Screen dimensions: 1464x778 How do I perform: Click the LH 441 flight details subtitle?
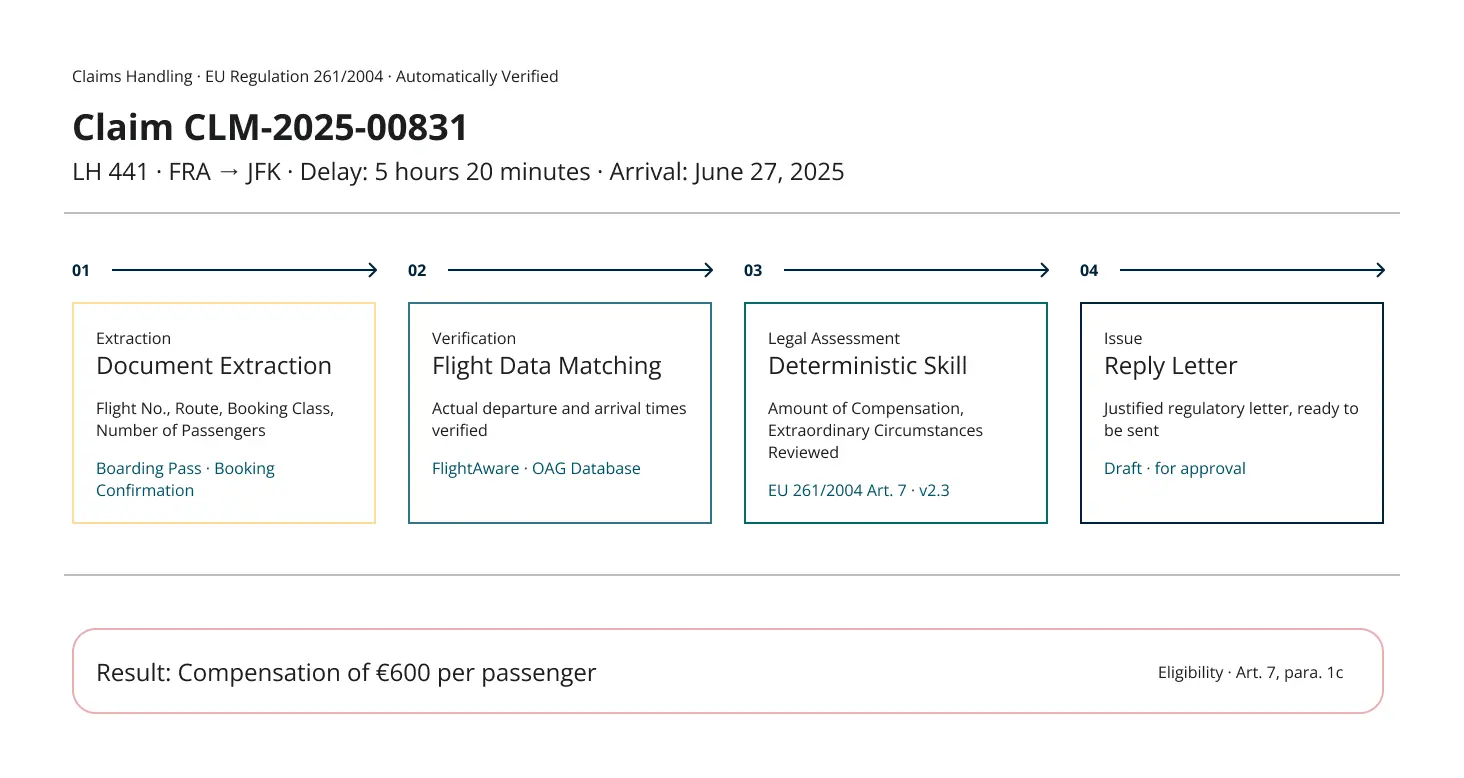[x=458, y=172]
